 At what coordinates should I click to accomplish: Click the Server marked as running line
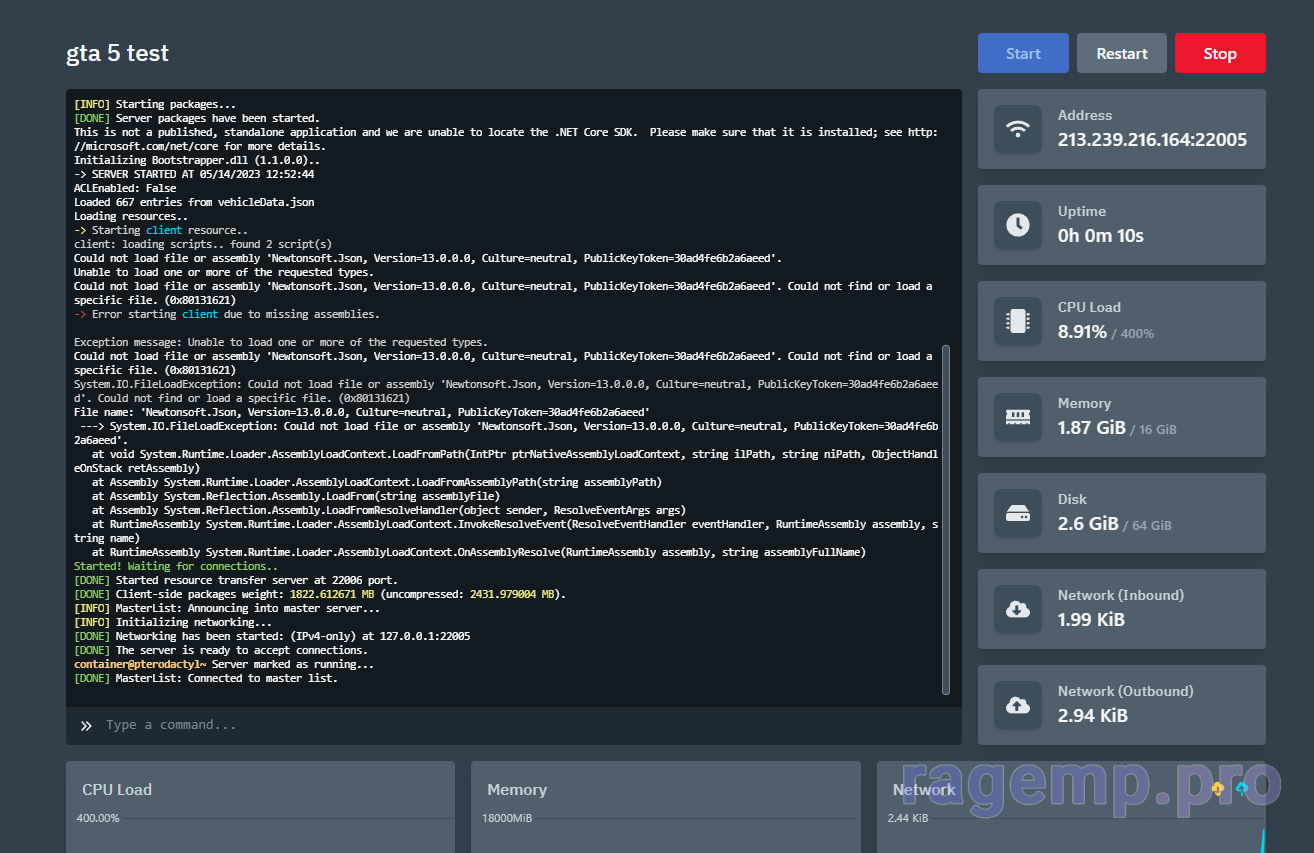pyautogui.click(x=224, y=664)
